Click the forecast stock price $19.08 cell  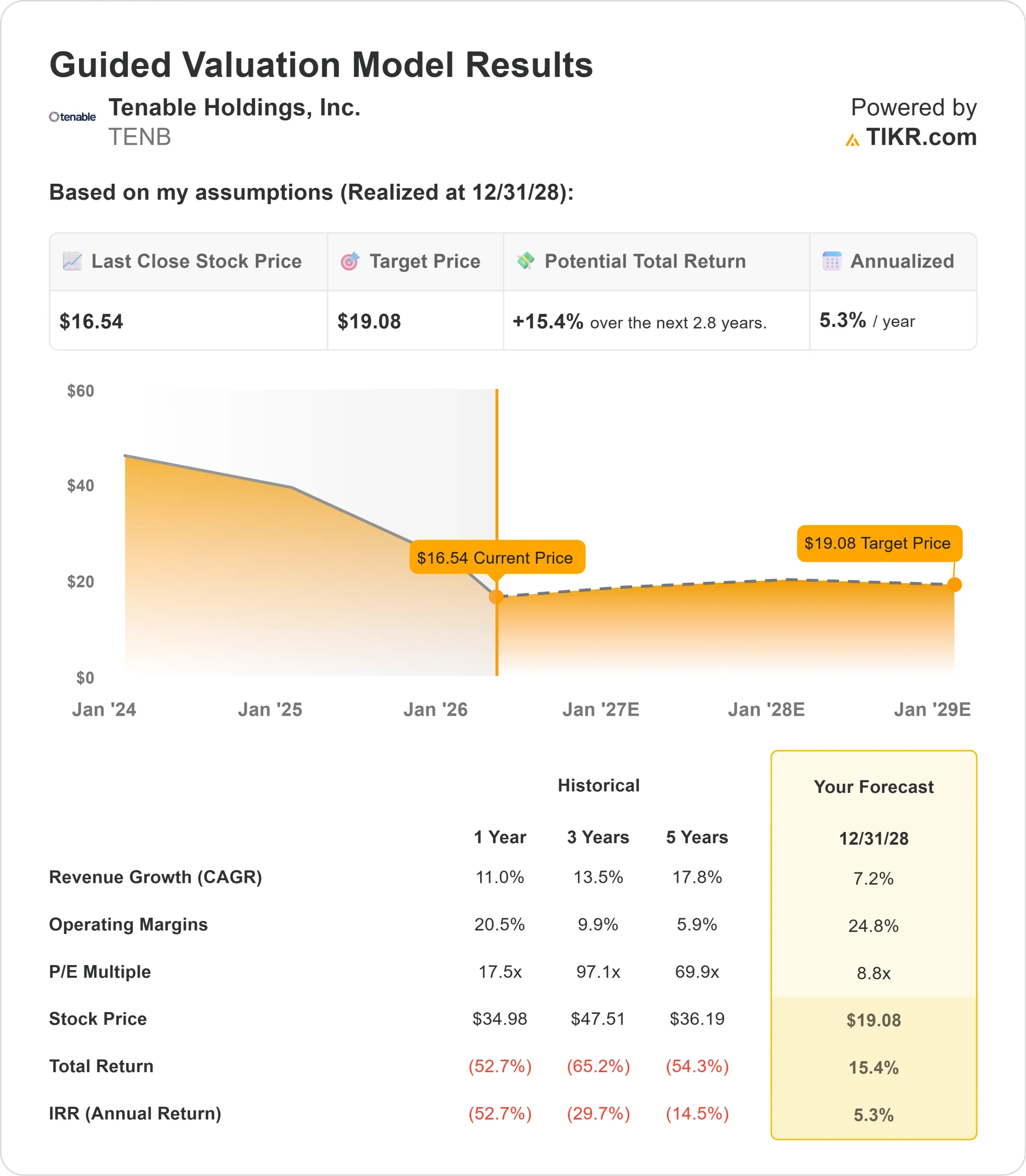[873, 1020]
